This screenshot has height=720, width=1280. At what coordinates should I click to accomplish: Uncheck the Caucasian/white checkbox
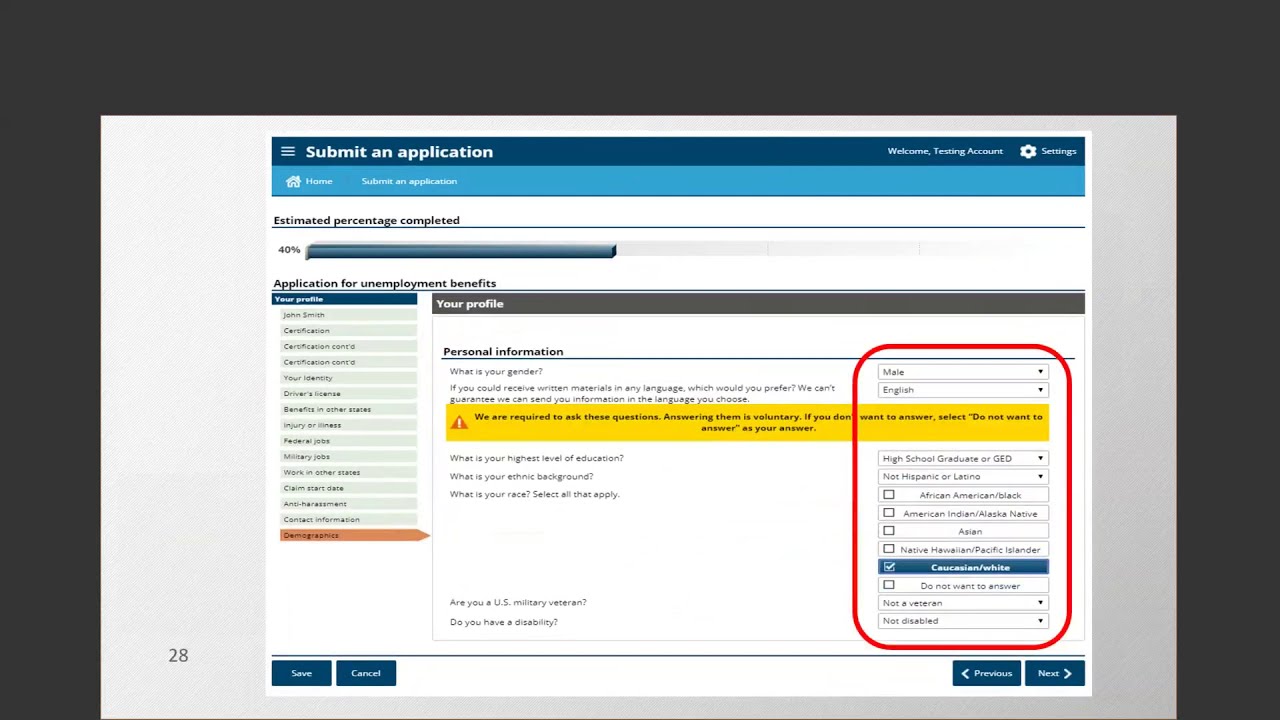[x=889, y=567]
